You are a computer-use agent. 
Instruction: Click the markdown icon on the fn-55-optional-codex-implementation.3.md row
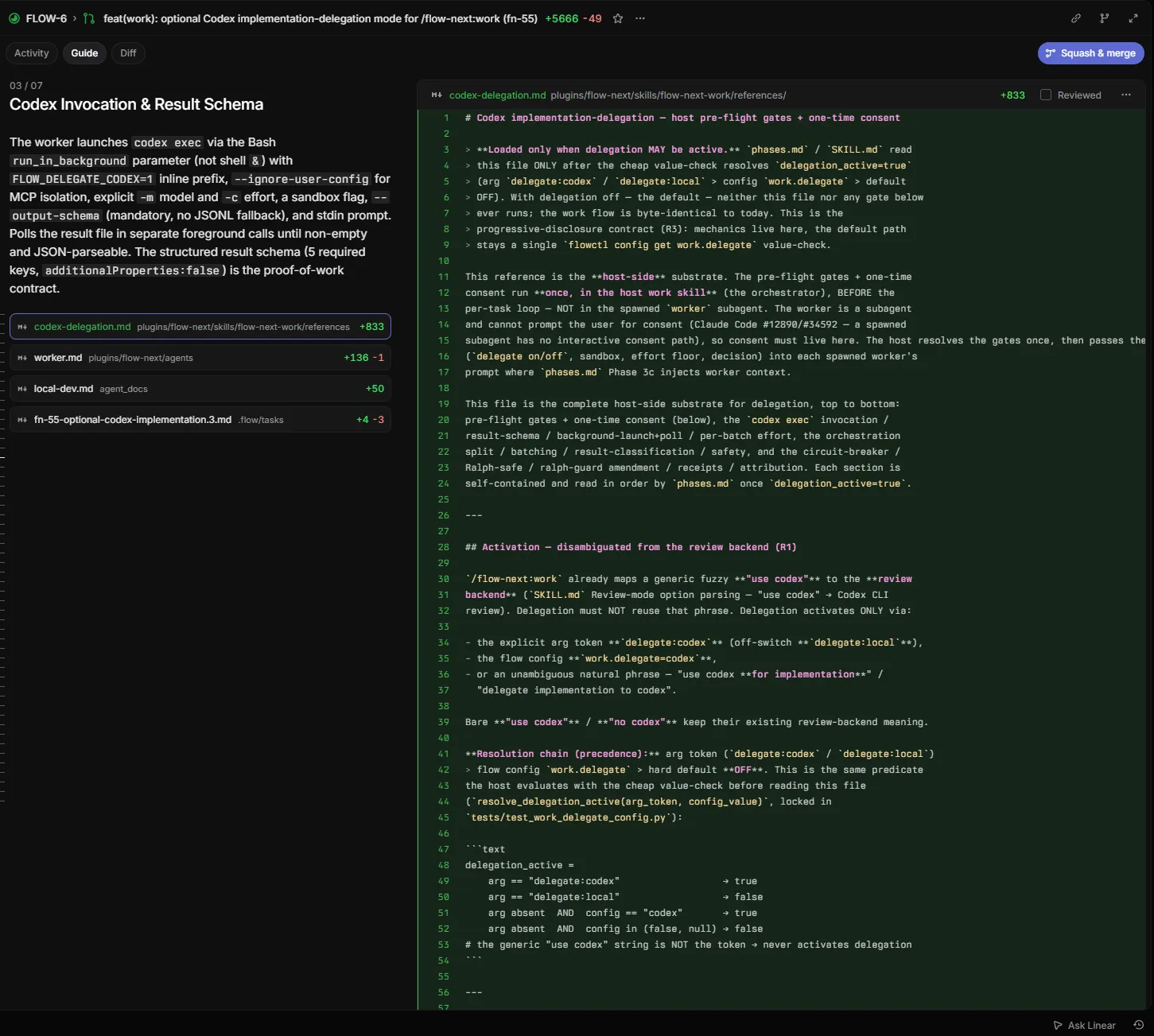(x=22, y=420)
